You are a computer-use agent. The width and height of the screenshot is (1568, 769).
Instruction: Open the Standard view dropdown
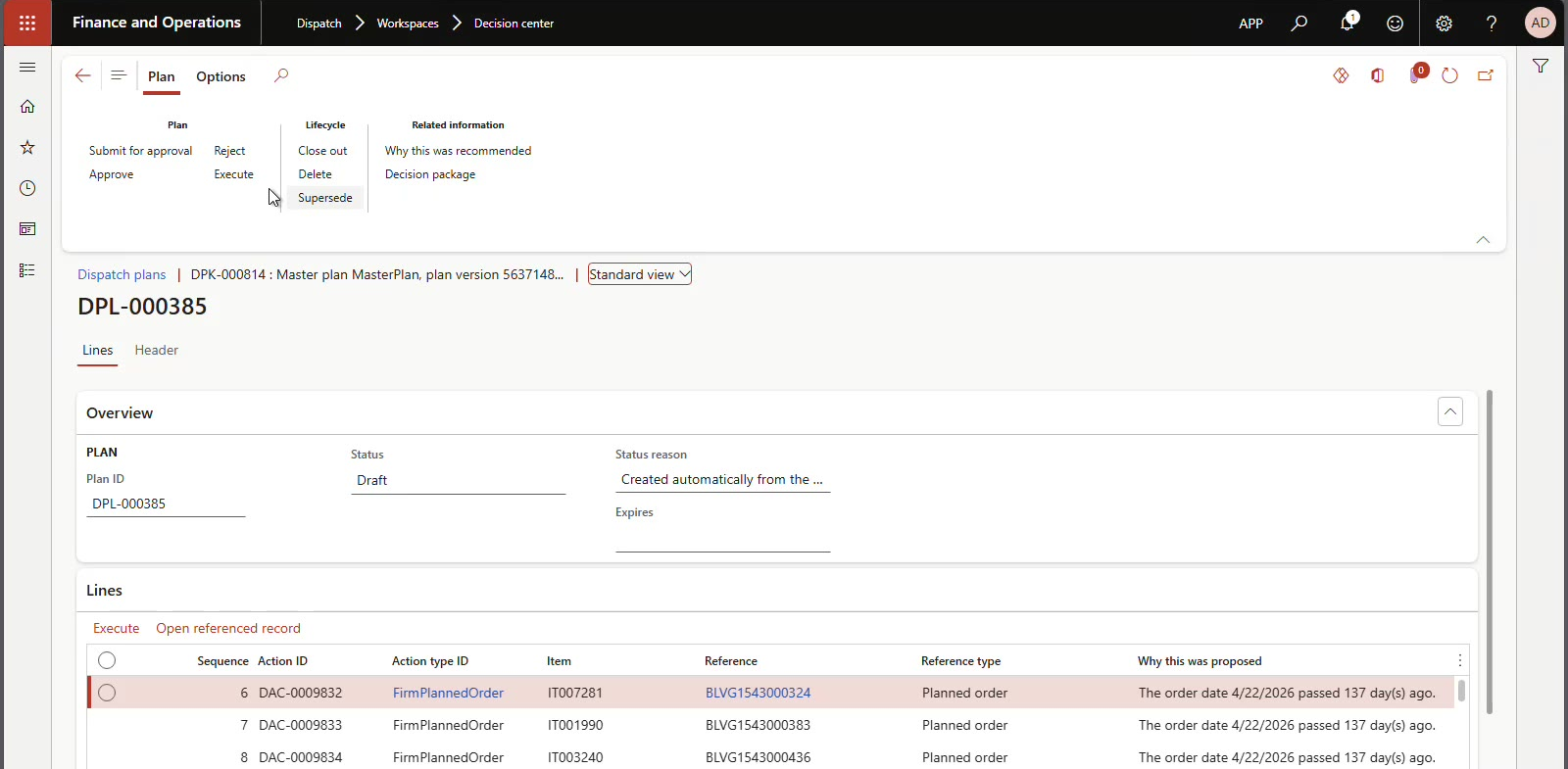[x=640, y=274]
